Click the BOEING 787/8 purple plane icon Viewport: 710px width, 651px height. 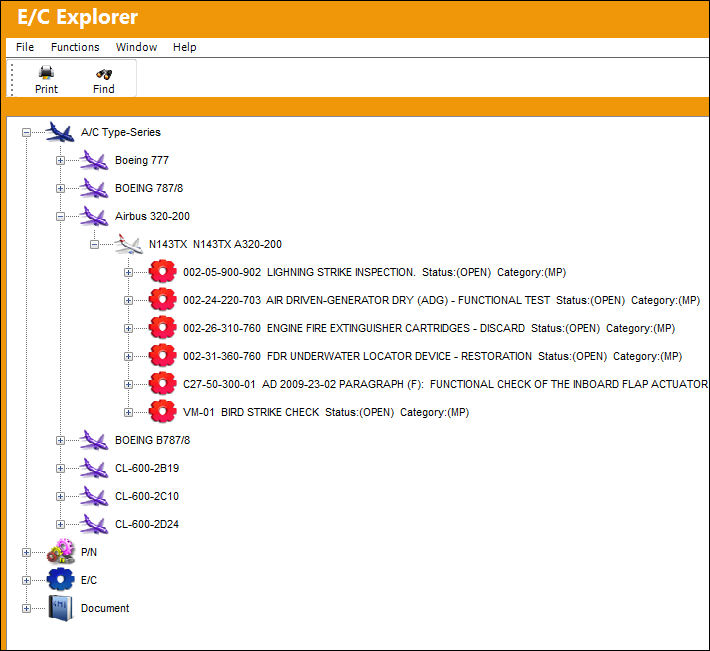(94, 188)
